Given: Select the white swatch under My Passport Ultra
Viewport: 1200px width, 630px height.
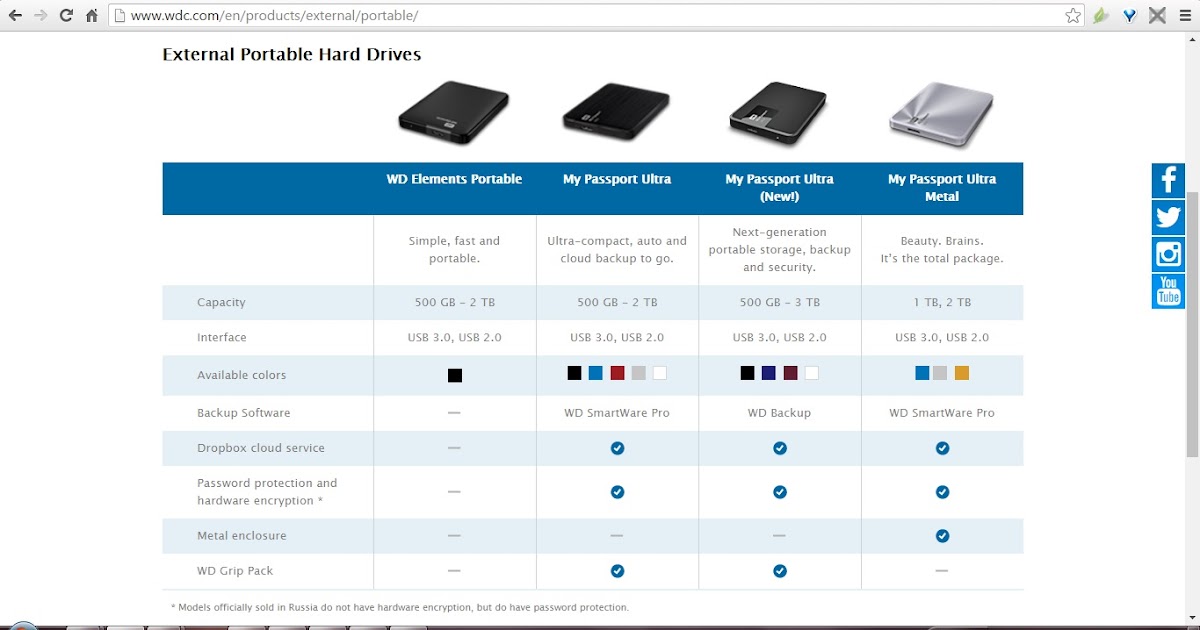Looking at the screenshot, I should (659, 373).
